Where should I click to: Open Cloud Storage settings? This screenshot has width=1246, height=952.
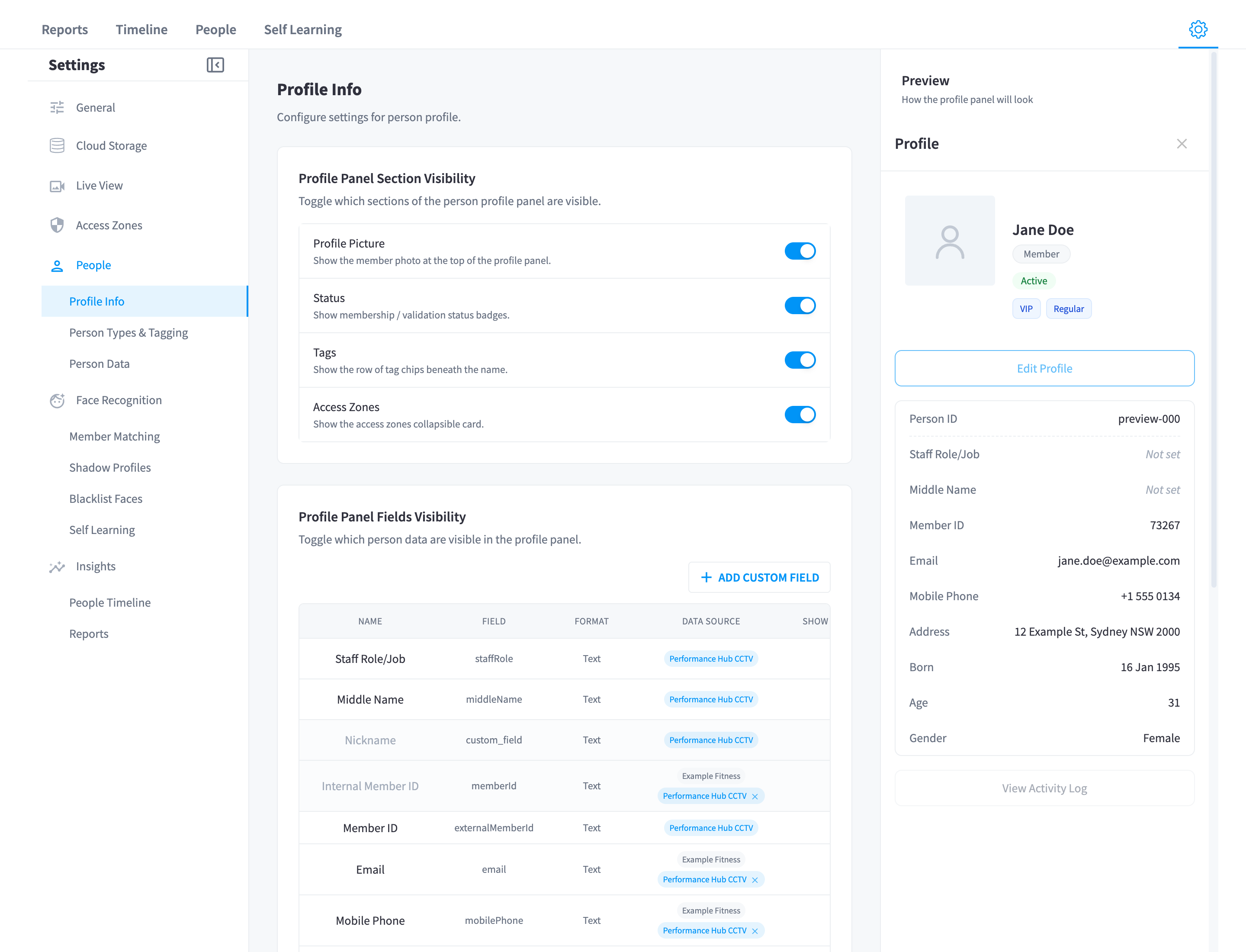[111, 146]
